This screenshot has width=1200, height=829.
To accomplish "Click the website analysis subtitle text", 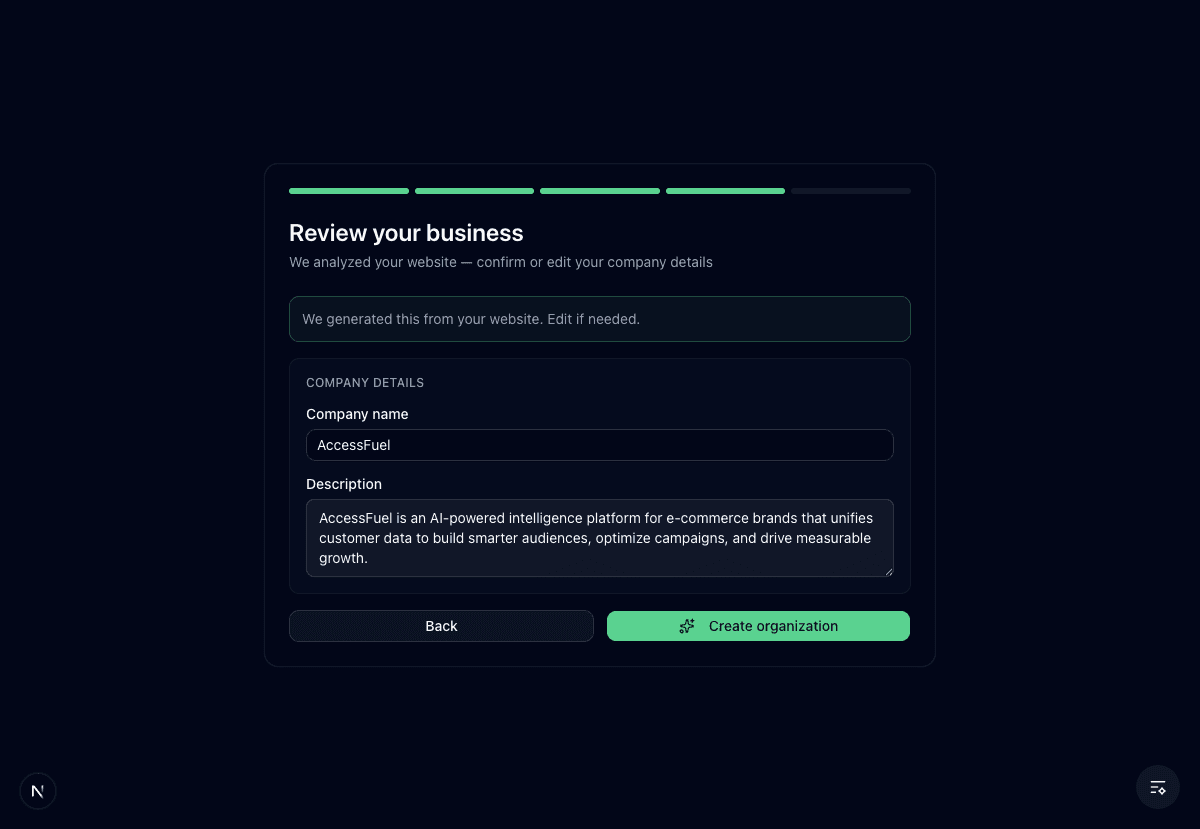I will 500,262.
